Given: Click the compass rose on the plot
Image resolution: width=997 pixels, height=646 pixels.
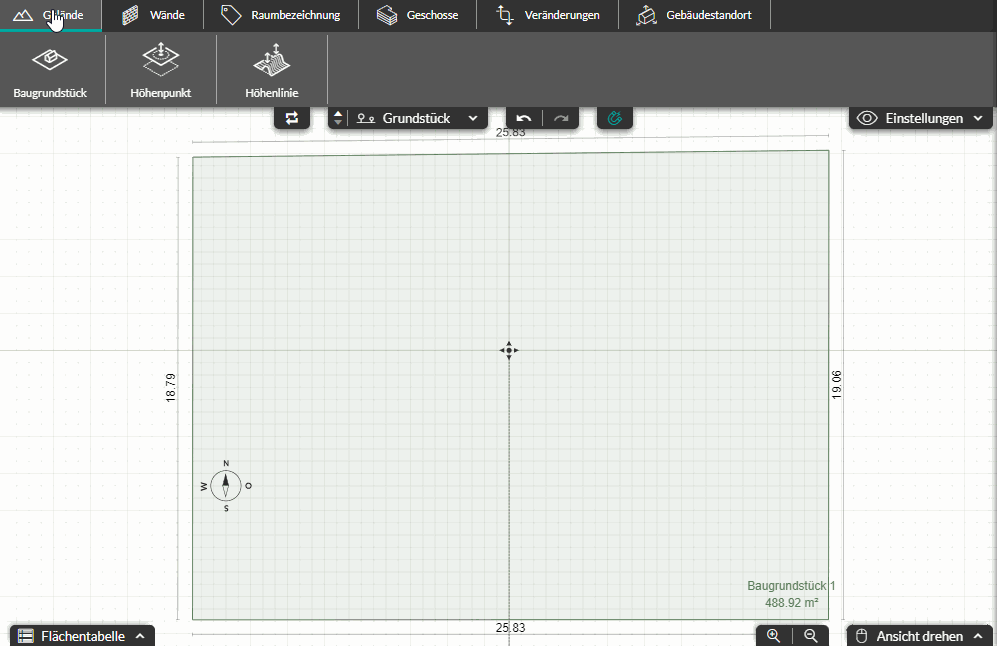Looking at the screenshot, I should point(226,486).
